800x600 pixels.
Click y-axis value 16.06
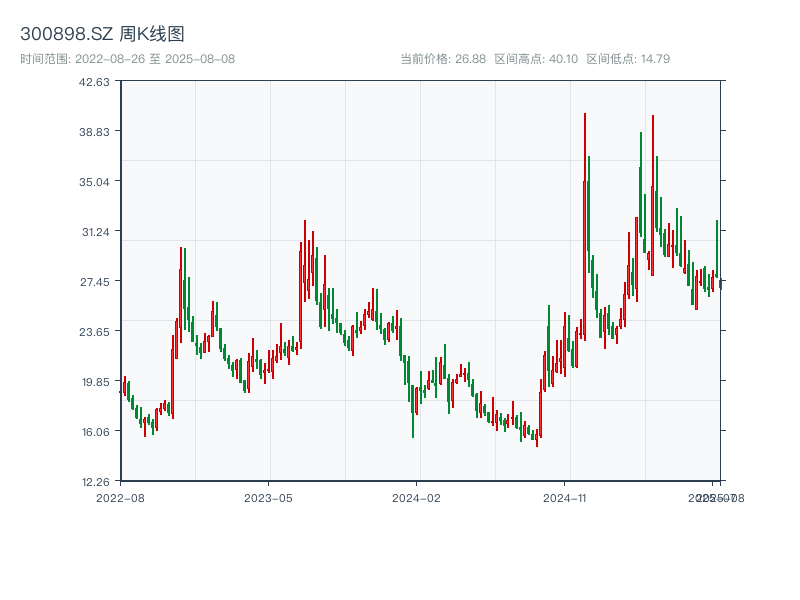(95, 432)
